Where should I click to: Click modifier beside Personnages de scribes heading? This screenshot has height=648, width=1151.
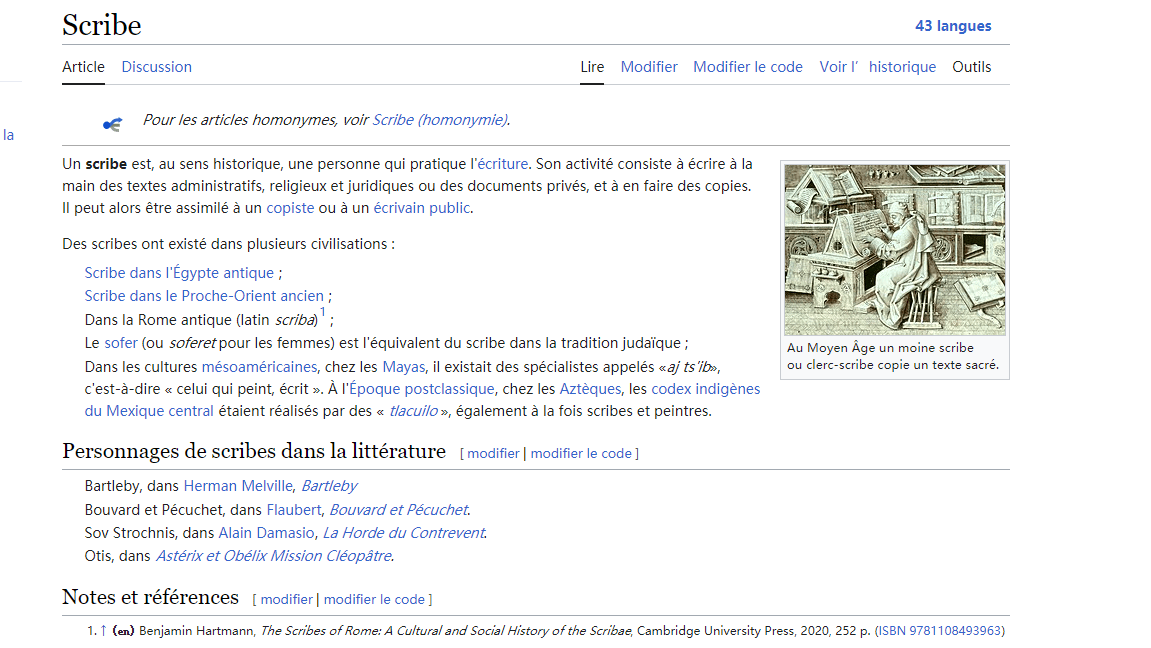[493, 453]
